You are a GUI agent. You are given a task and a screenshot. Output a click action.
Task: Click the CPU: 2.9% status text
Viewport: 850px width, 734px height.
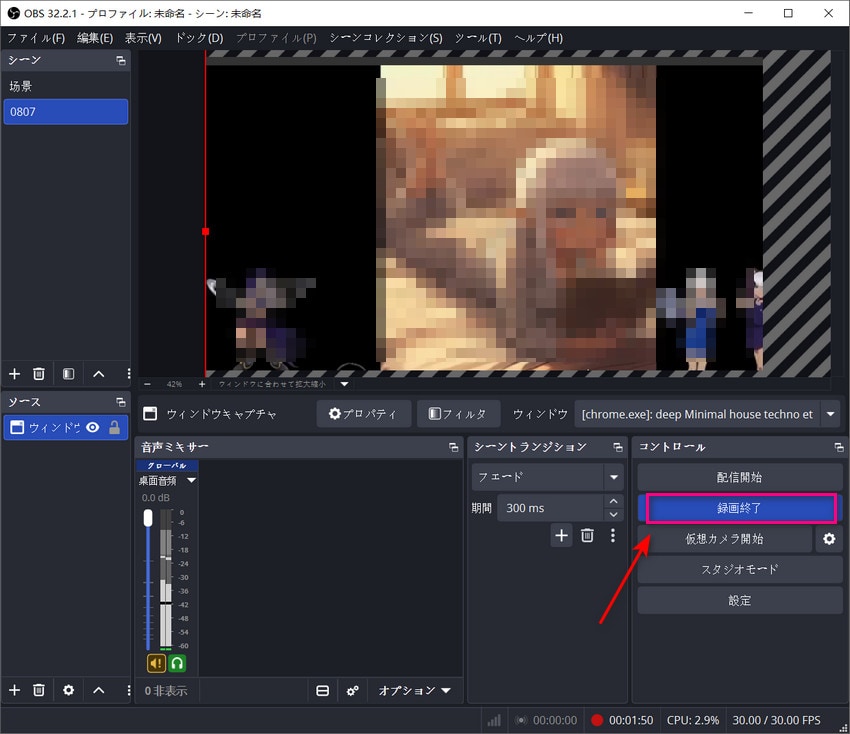(693, 720)
